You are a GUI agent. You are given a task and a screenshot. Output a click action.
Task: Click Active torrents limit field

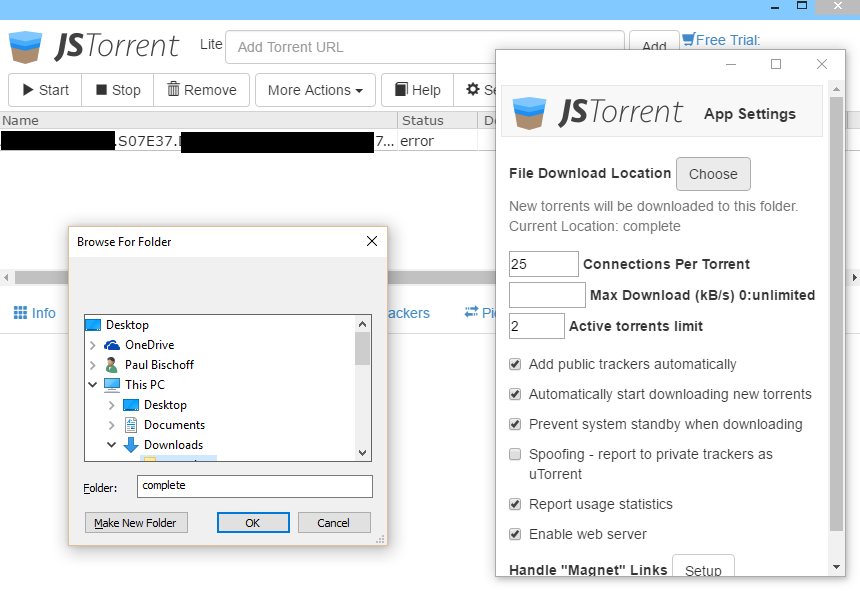(x=536, y=326)
